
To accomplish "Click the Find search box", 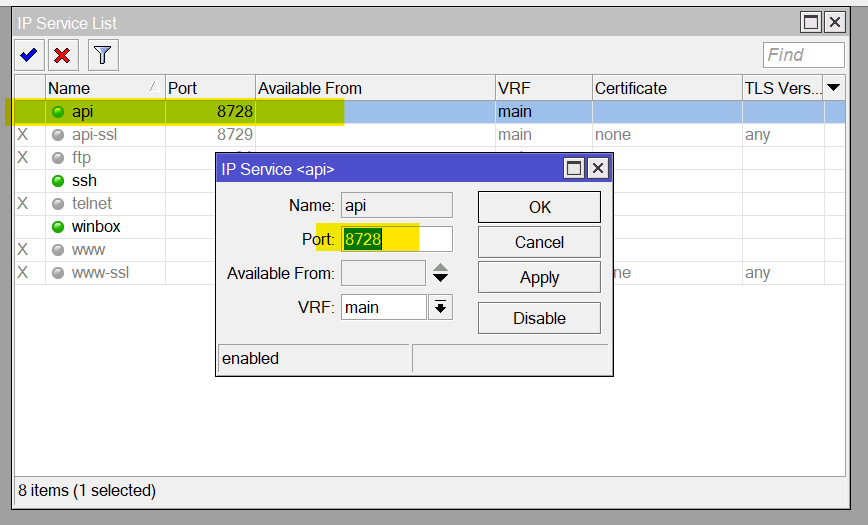I will (804, 55).
